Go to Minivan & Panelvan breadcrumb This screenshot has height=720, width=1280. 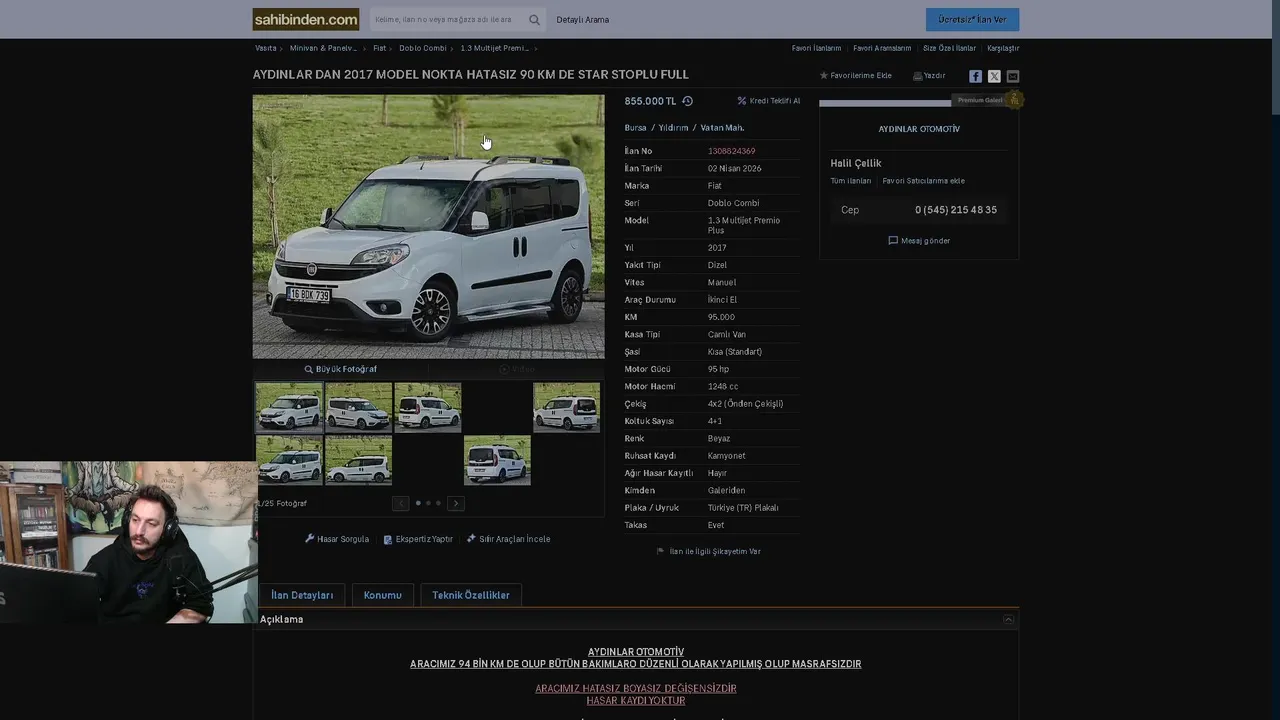(x=323, y=48)
